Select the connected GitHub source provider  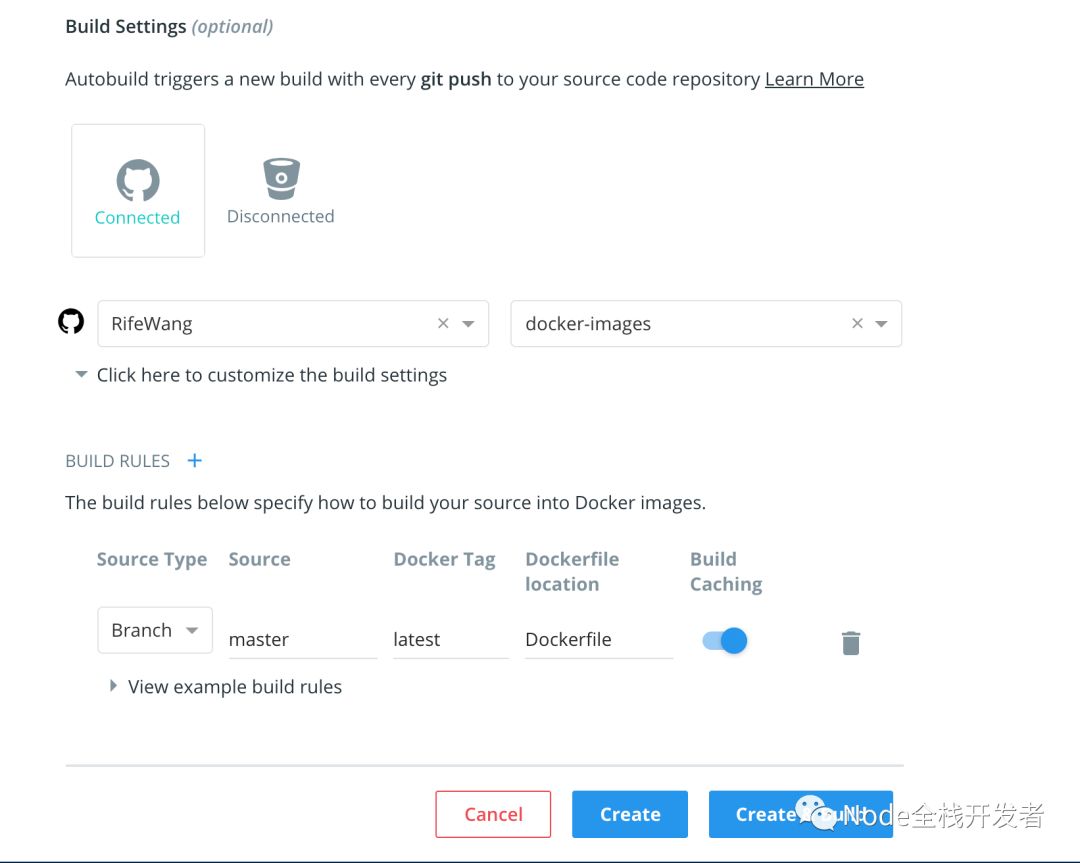[138, 191]
